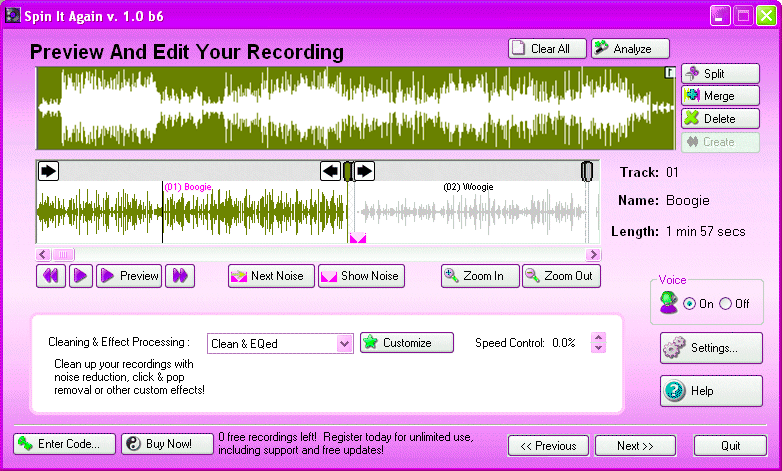Screen dimensions: 782x471
Task: Click Clear All at the top
Action: point(547,49)
